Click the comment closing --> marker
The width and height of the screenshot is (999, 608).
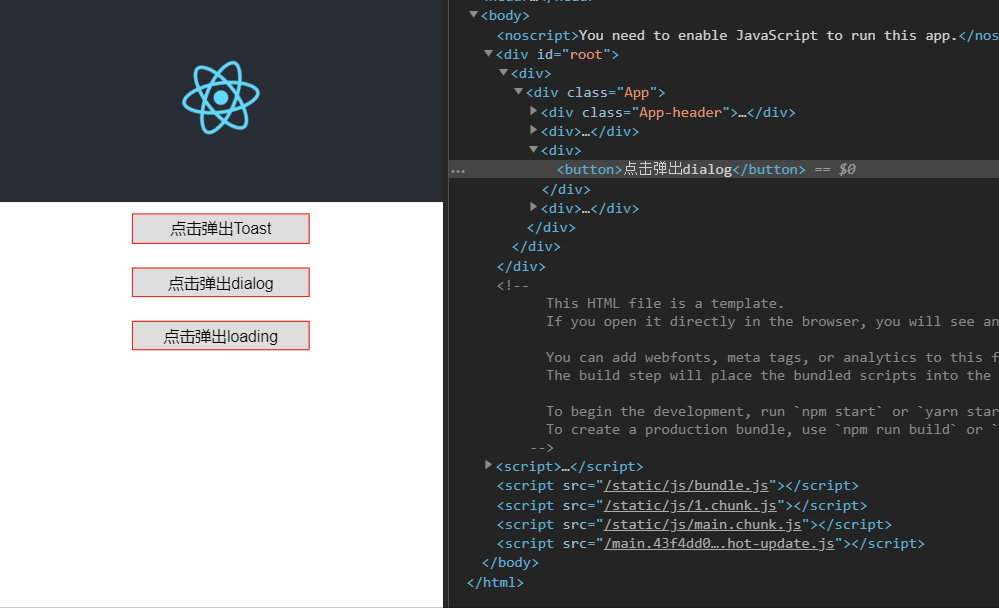[x=542, y=447]
